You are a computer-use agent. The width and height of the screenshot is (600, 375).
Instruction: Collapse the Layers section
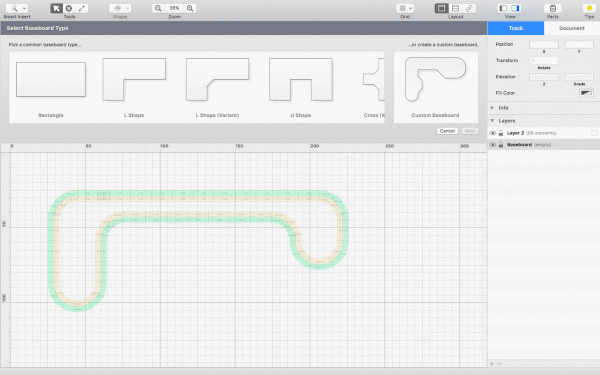(x=492, y=121)
